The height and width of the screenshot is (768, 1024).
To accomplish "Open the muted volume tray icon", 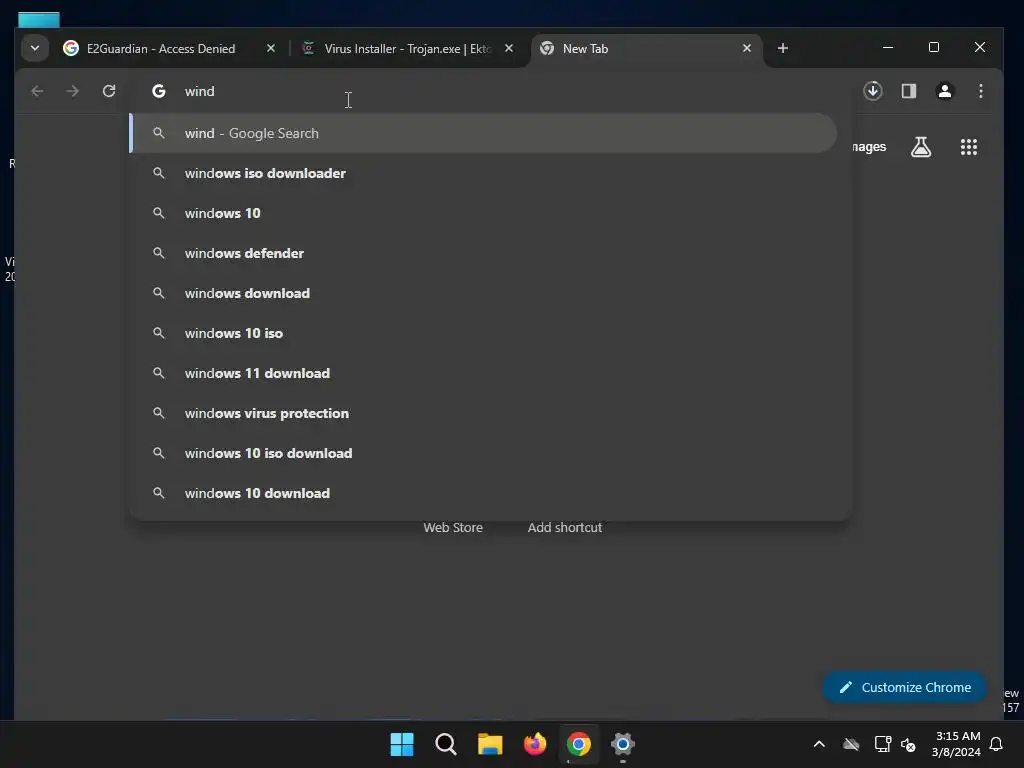I will tap(908, 744).
